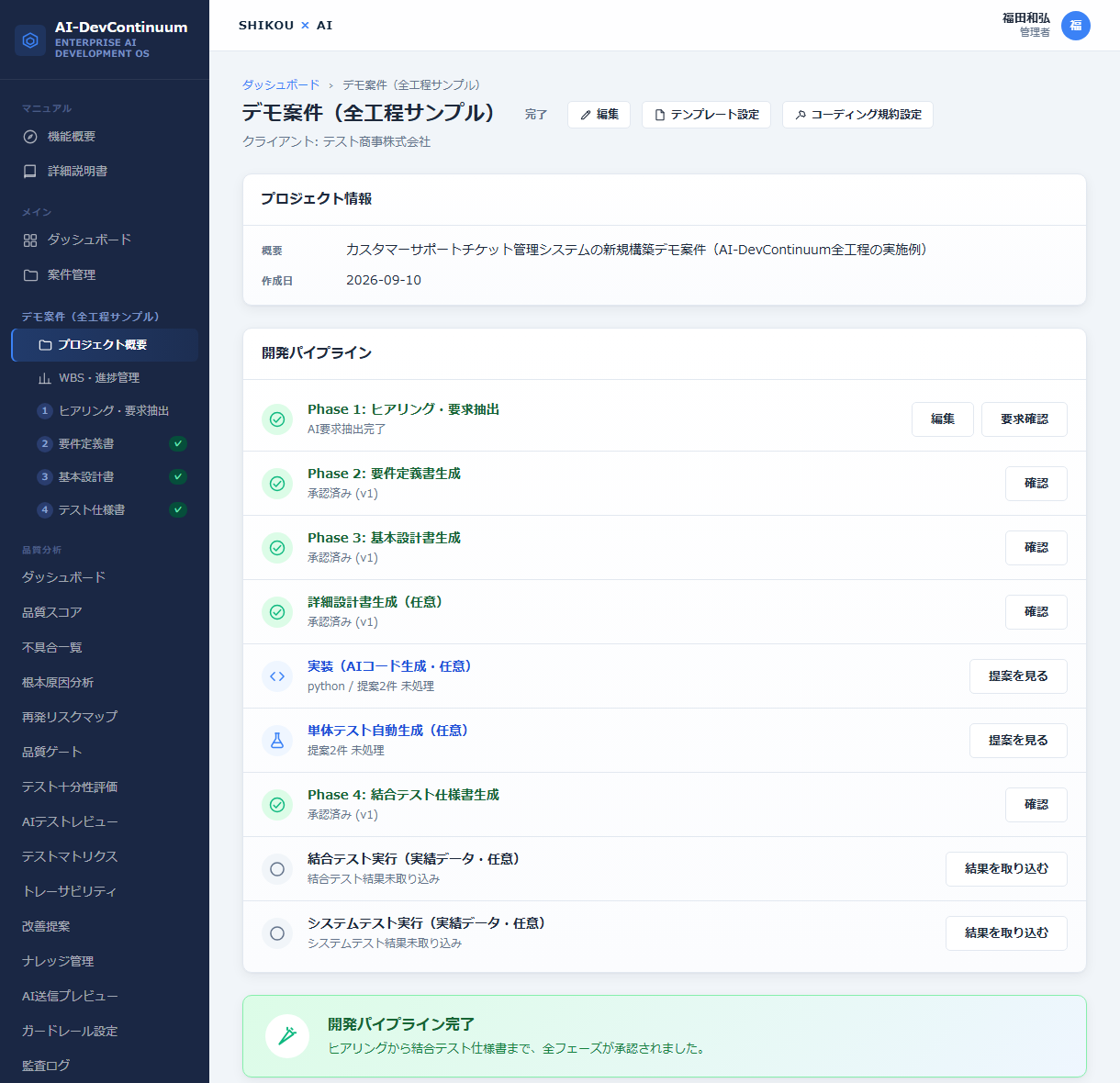Viewport: 1120px width, 1083px height.
Task: Open 改善提案 in the sidebar
Action: (x=105, y=926)
